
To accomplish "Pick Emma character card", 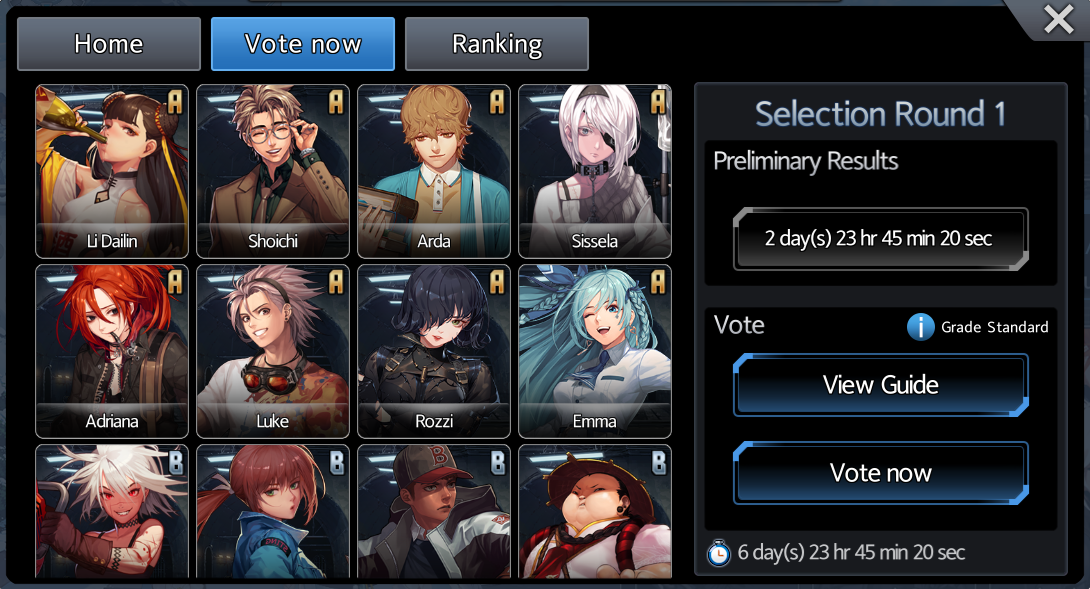I will (595, 351).
